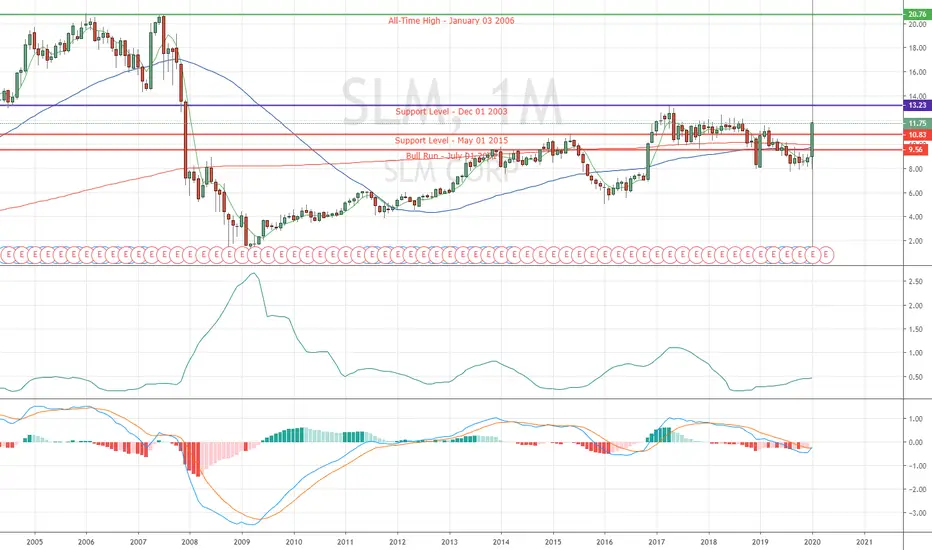Click the 18.00 price axis value
This screenshot has width=932, height=550.
[917, 48]
